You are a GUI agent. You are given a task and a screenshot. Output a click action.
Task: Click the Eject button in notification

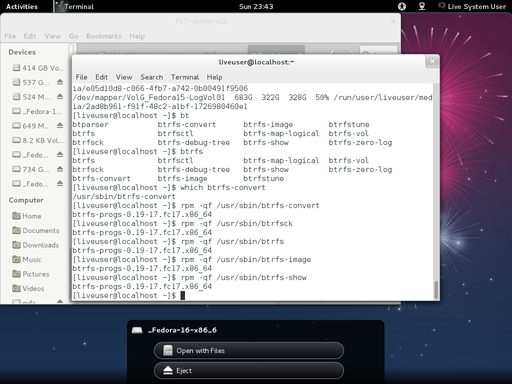coord(249,371)
